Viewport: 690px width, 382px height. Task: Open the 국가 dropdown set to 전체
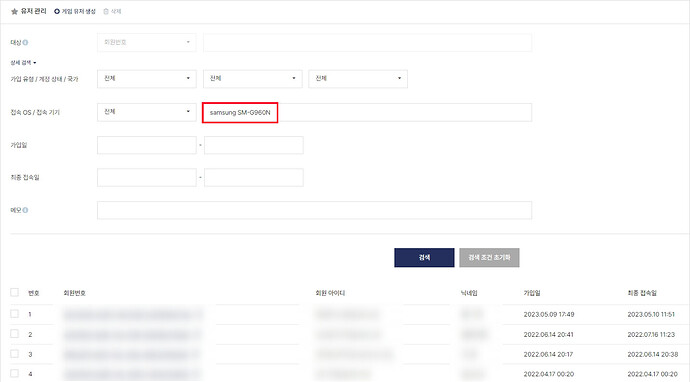(358, 79)
